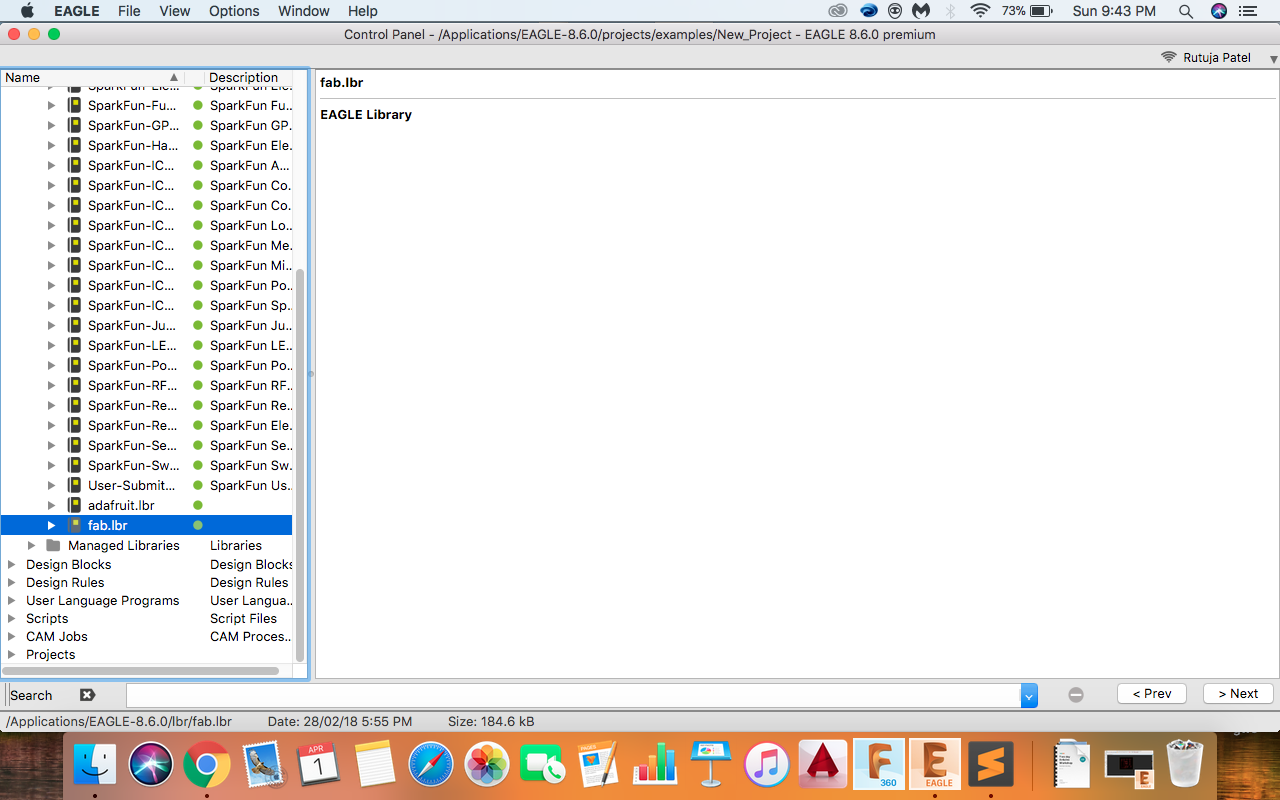Expand the adafruit.lbr library tree item
1280x800 pixels.
(x=52, y=505)
